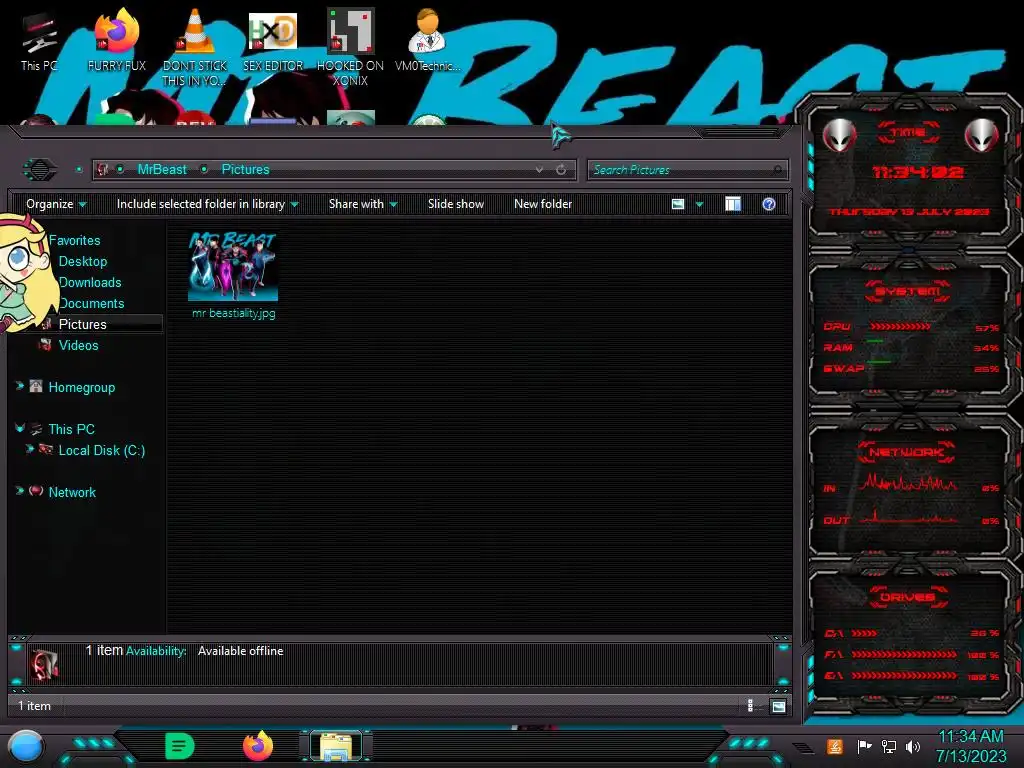The height and width of the screenshot is (768, 1024).
Task: Click the Explorer back navigation button
Action: point(40,170)
